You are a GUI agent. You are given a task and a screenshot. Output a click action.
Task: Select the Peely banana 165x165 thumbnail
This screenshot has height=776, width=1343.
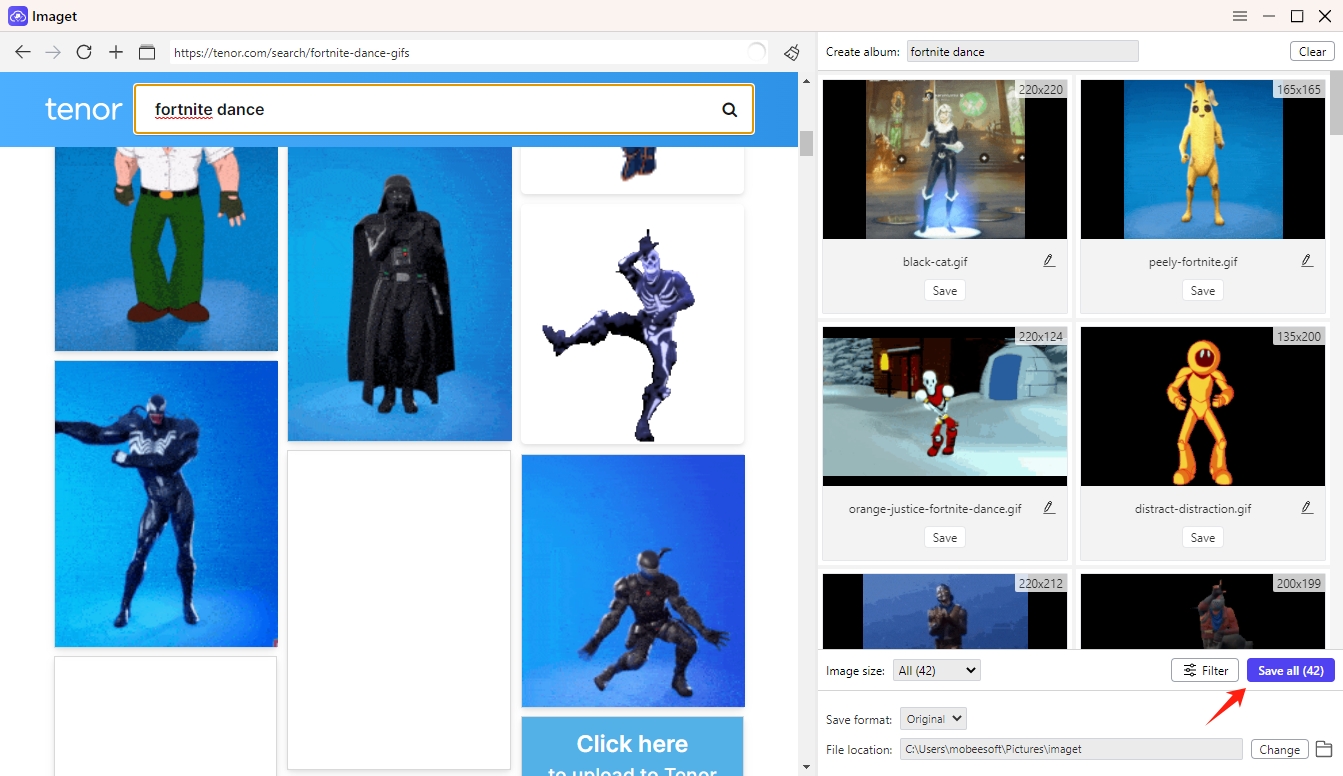(1203, 159)
